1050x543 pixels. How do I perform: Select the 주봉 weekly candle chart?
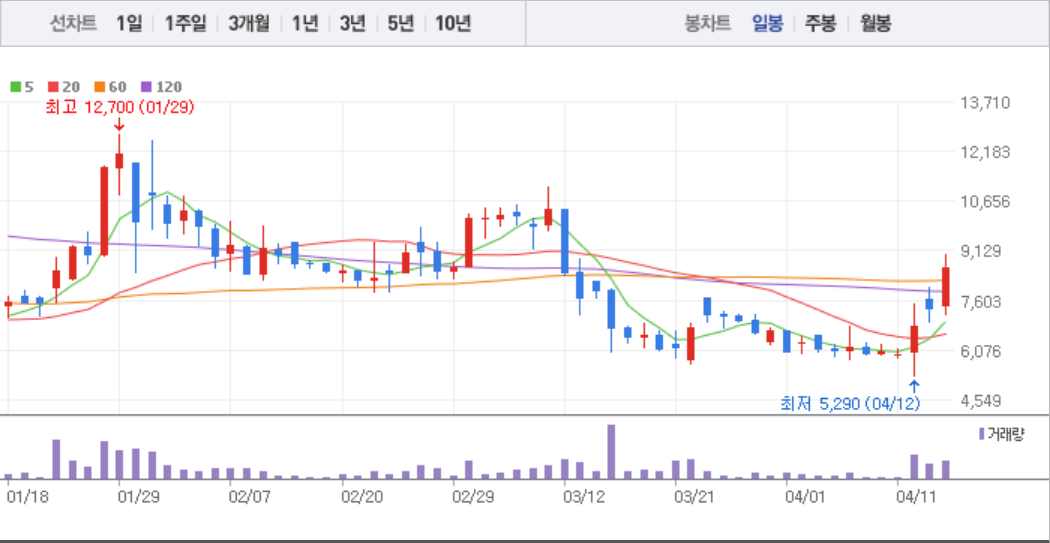click(820, 24)
